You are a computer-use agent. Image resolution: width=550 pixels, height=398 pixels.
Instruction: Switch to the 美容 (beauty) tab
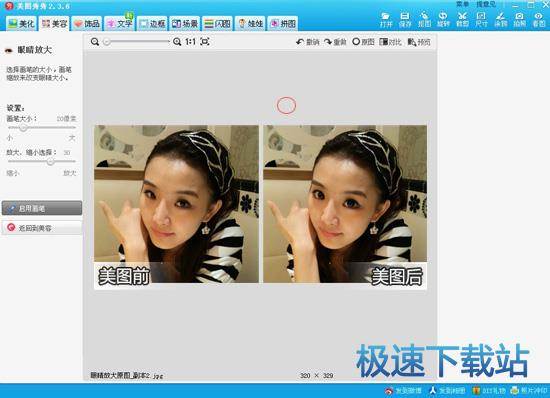tap(54, 23)
